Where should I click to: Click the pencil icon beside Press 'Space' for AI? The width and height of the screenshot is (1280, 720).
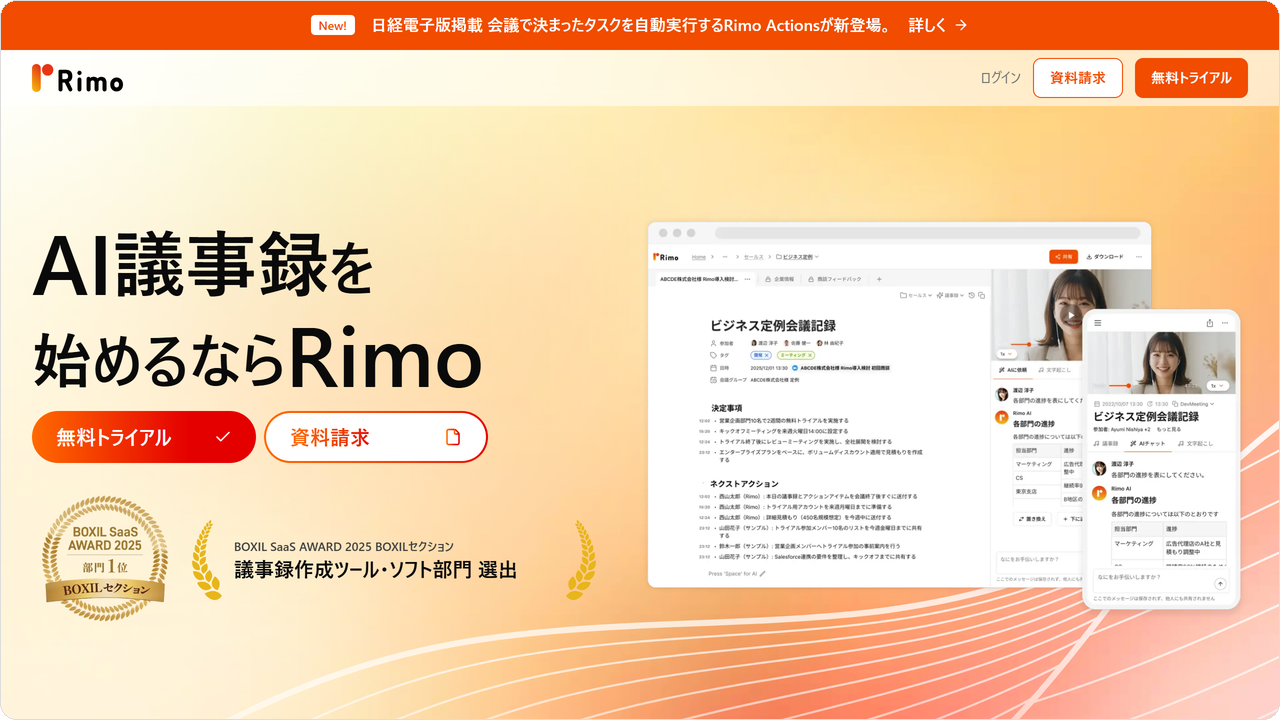click(762, 574)
